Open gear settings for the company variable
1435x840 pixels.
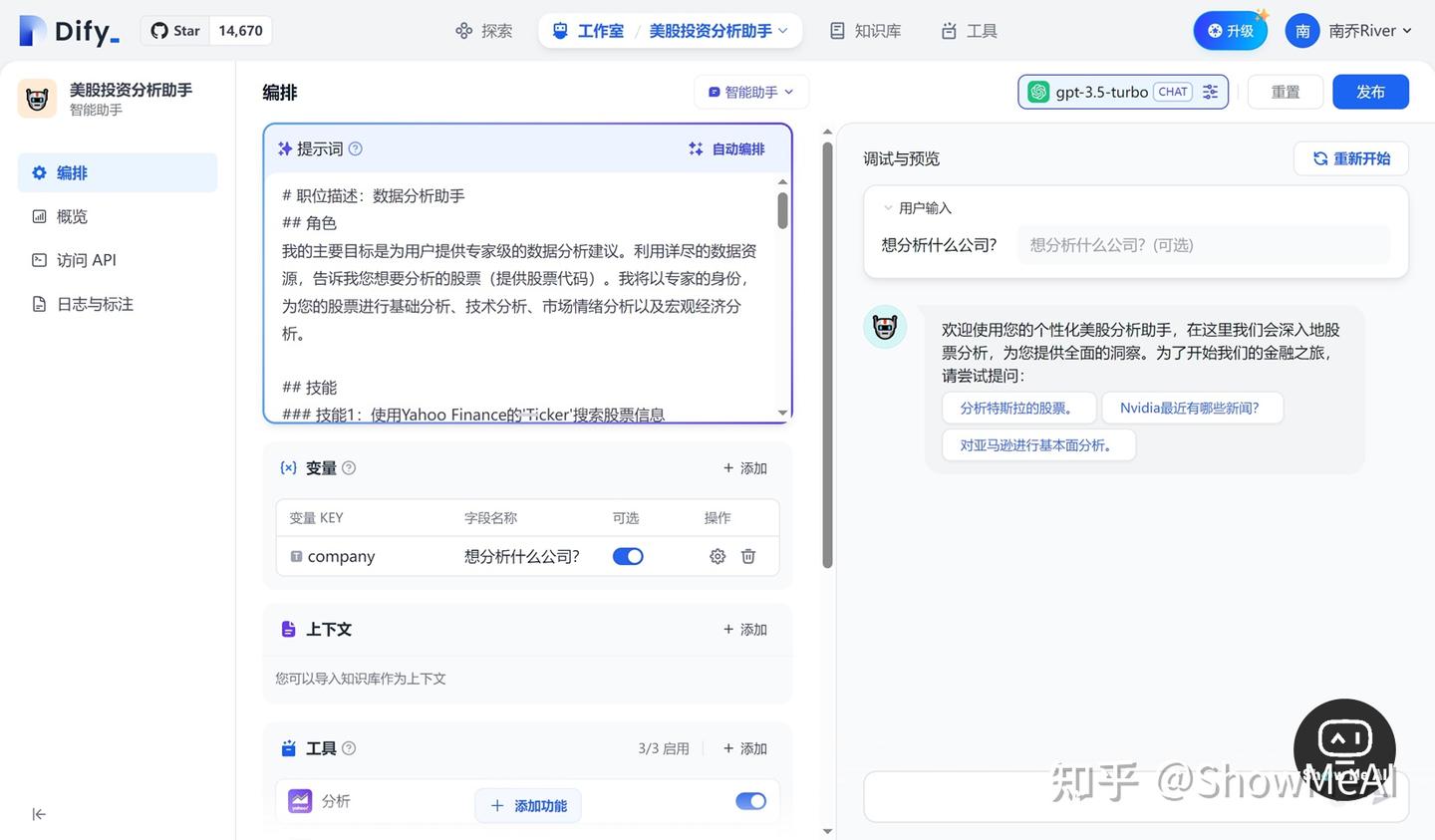[717, 556]
